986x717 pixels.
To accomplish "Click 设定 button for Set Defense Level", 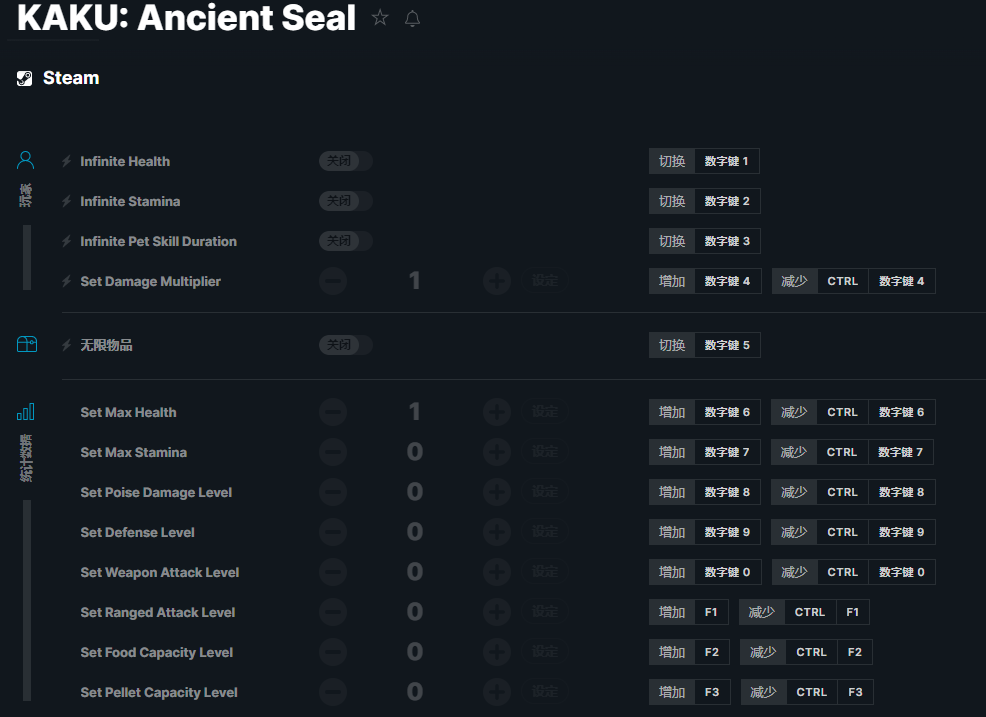I will click(545, 532).
